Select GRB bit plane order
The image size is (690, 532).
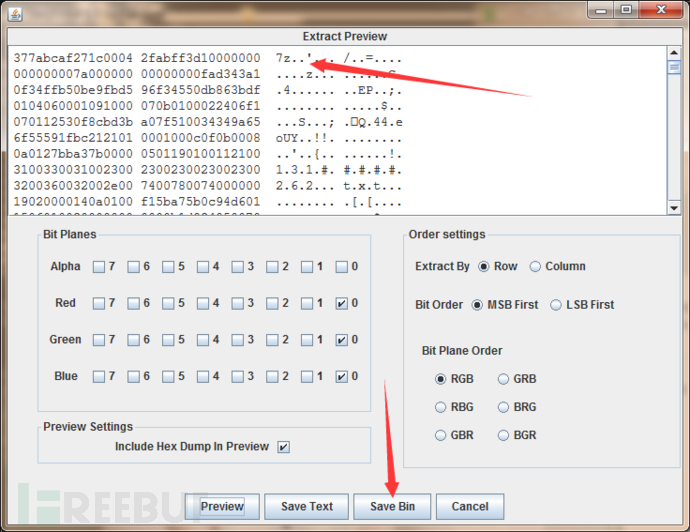tap(503, 379)
